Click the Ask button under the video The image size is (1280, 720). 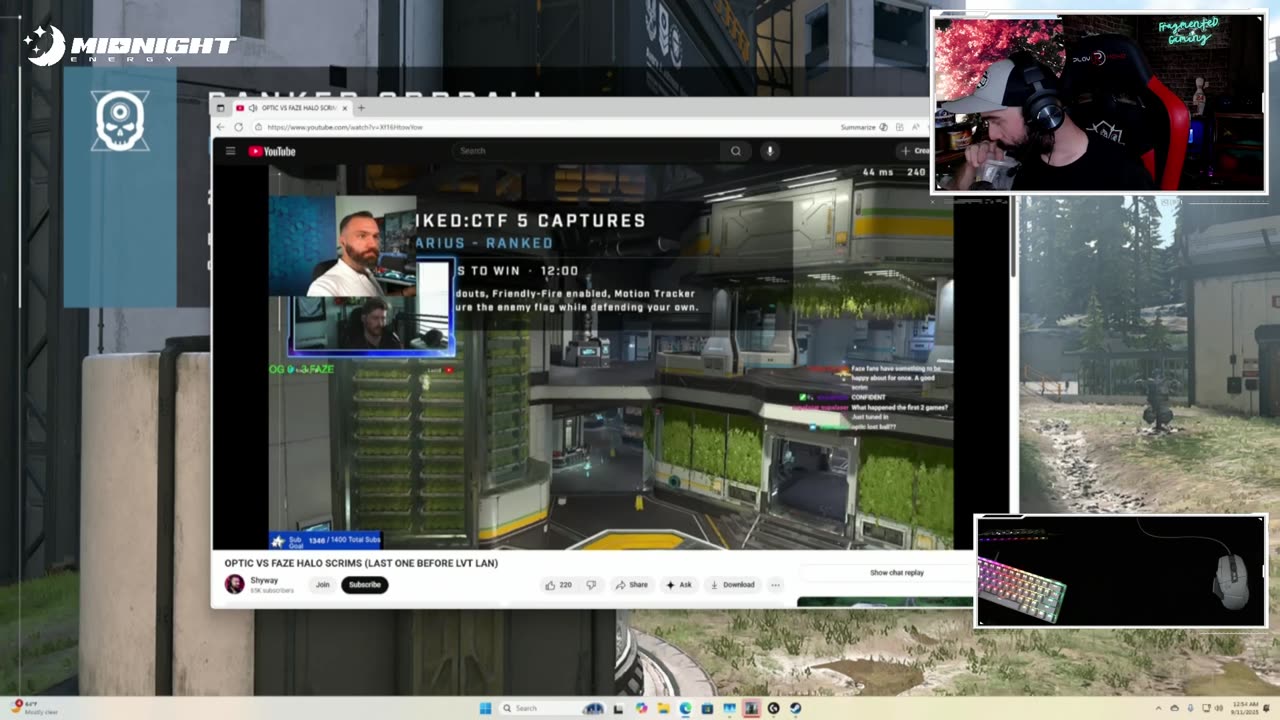[x=679, y=585]
